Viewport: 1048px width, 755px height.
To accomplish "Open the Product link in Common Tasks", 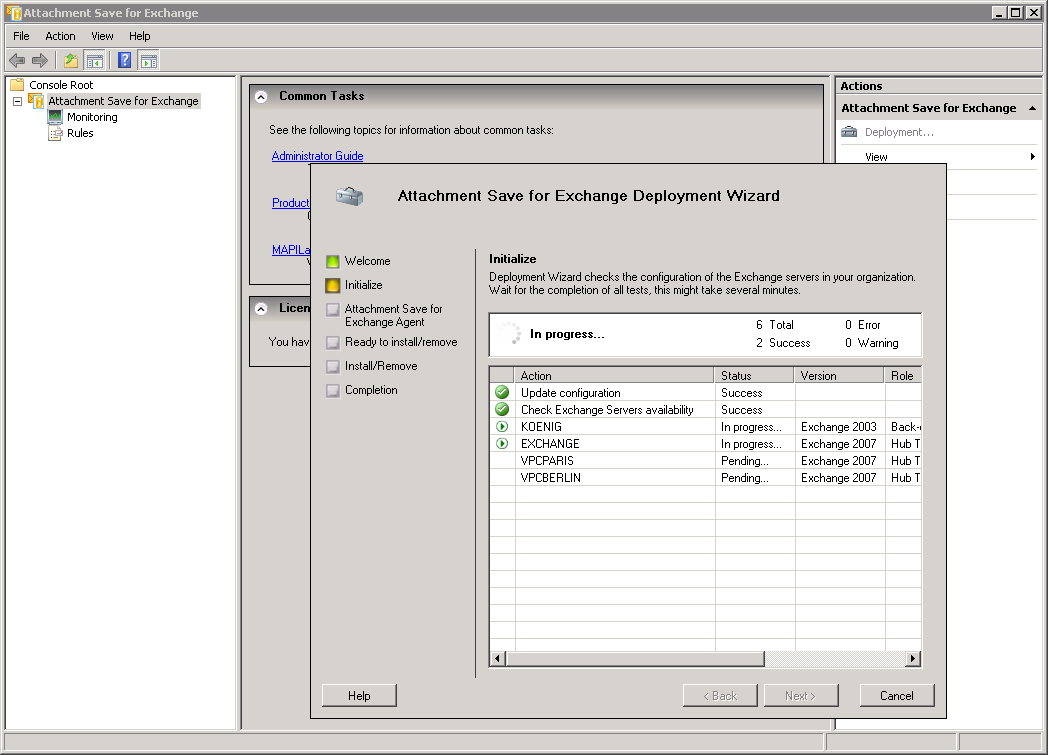I will 291,202.
